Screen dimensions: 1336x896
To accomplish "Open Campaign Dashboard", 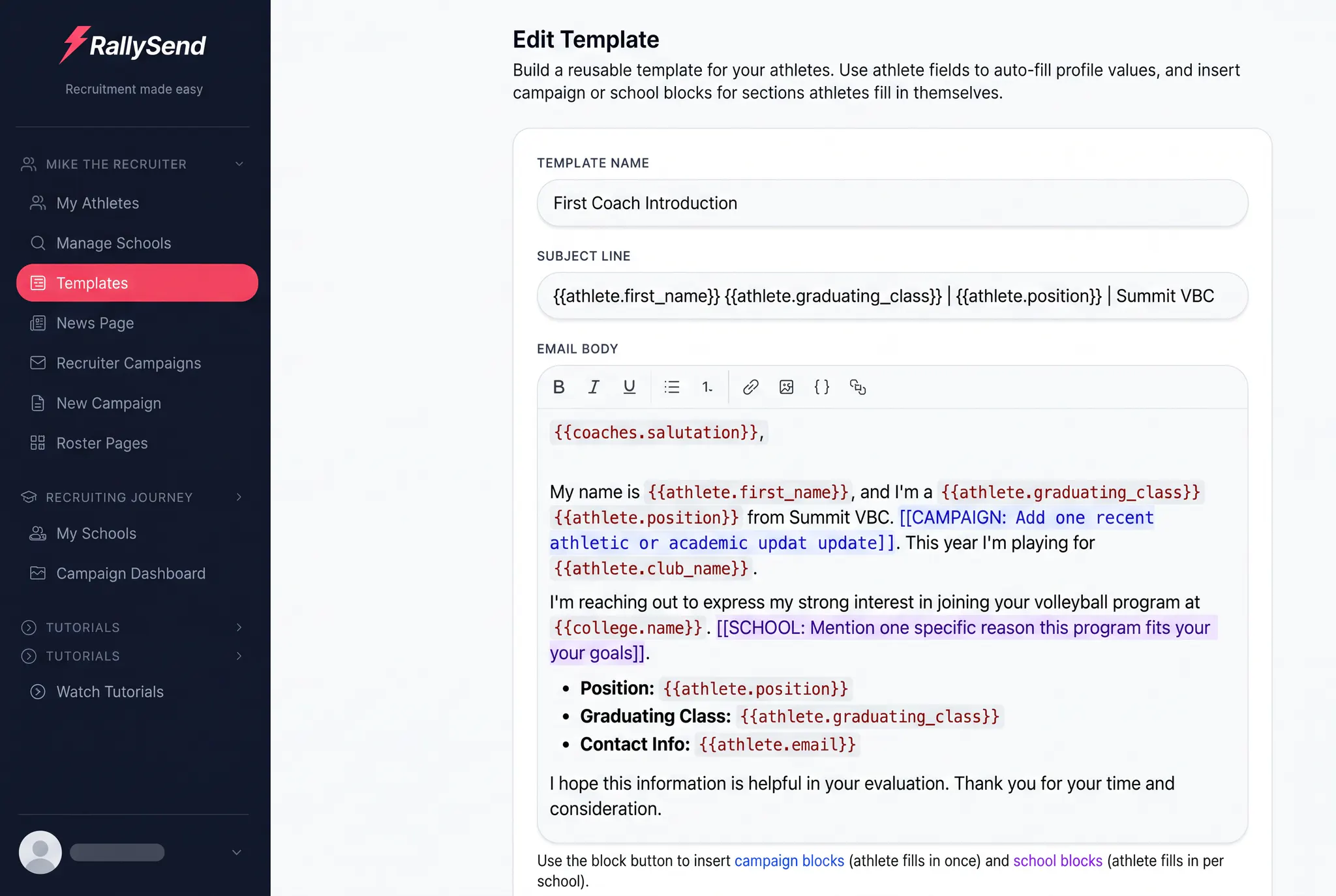I will (137, 573).
